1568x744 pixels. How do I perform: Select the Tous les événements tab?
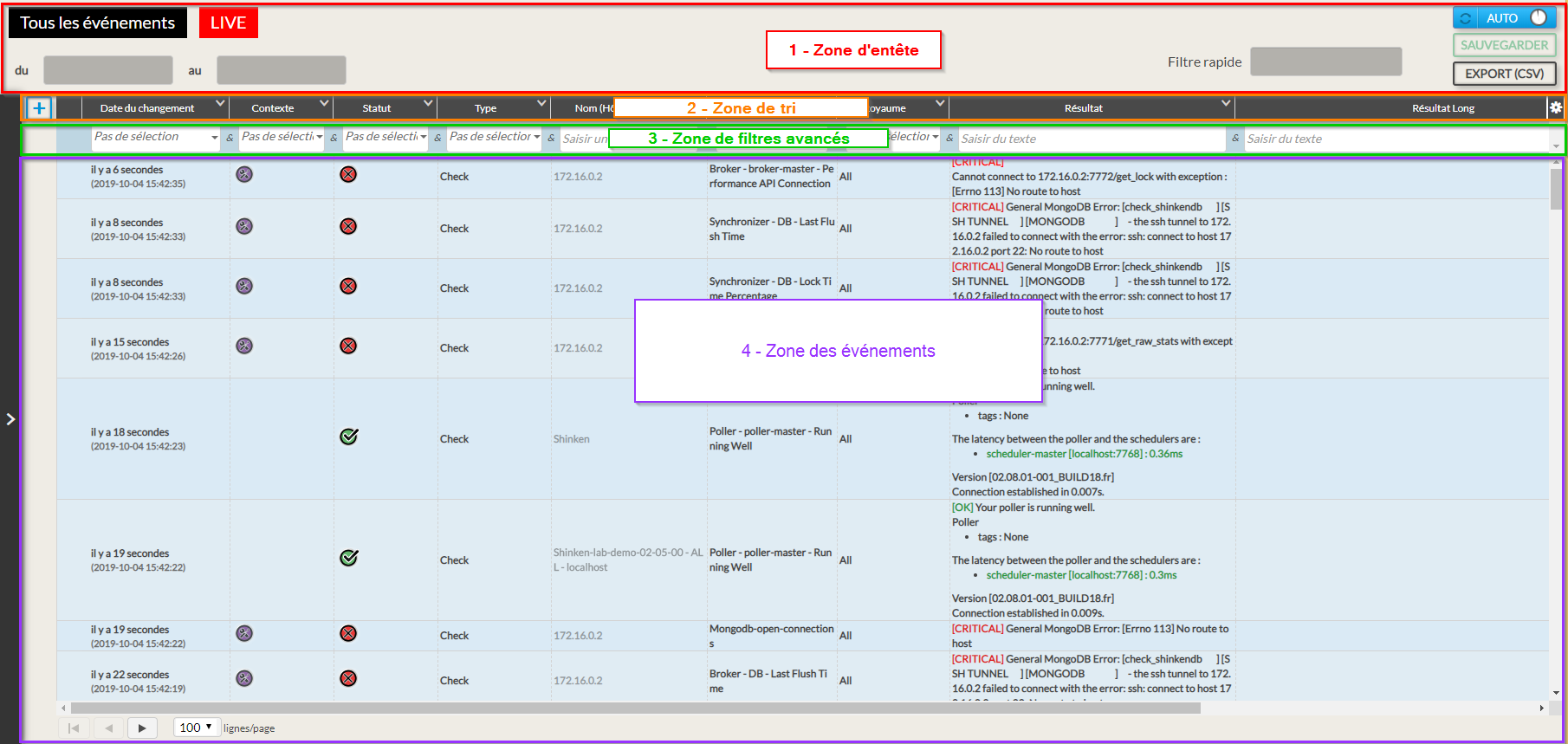(x=98, y=23)
